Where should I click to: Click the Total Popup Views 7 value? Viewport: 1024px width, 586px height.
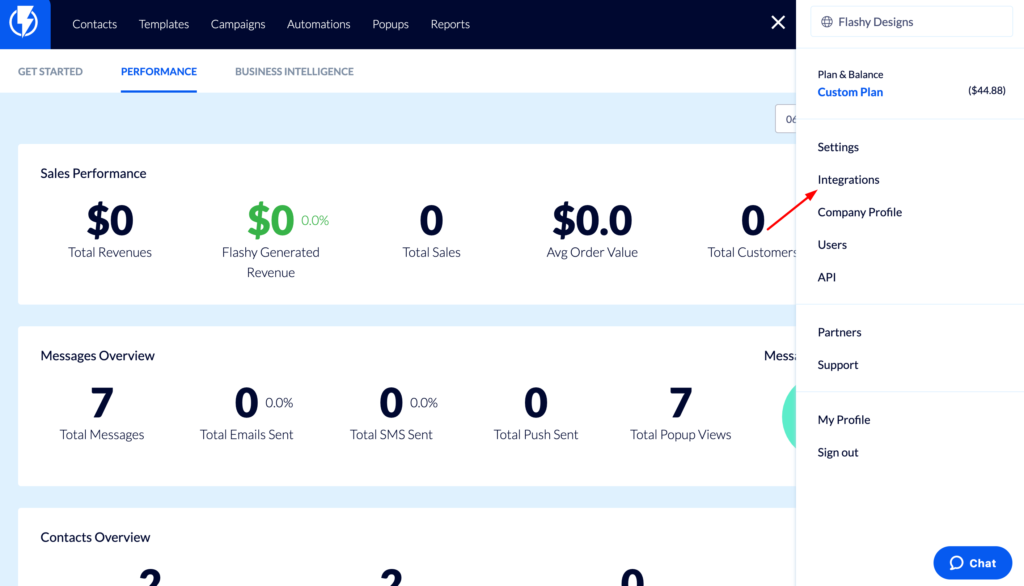tap(680, 402)
